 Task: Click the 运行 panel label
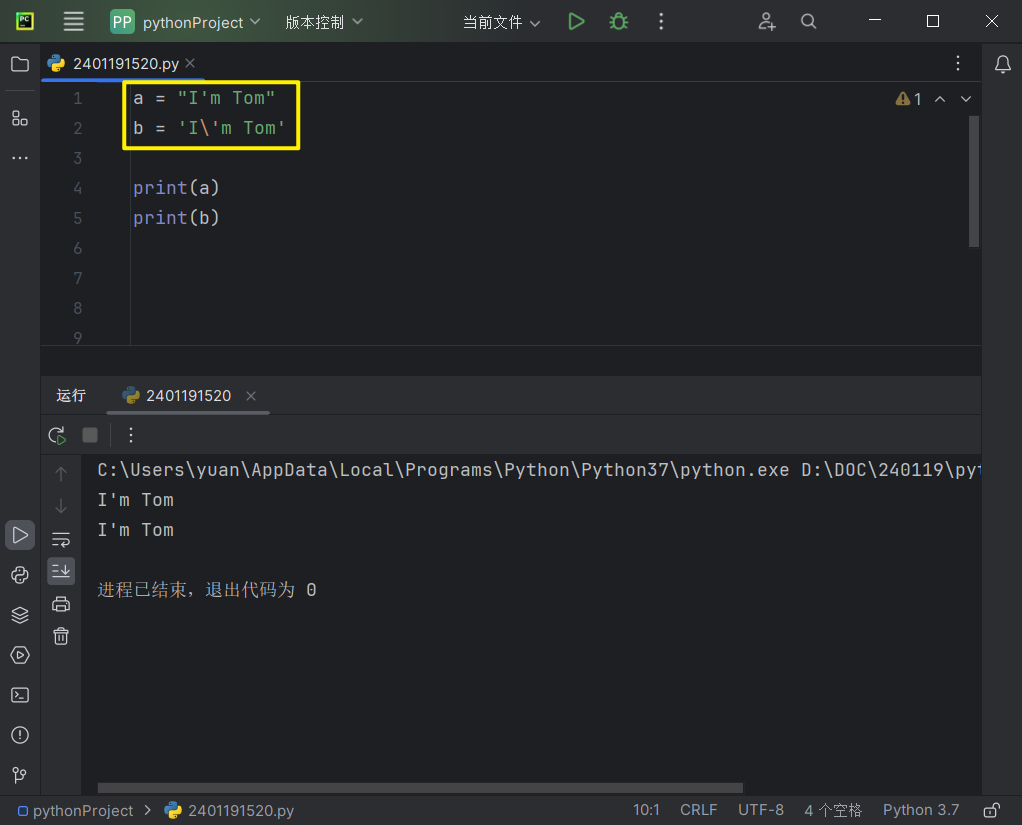(71, 396)
